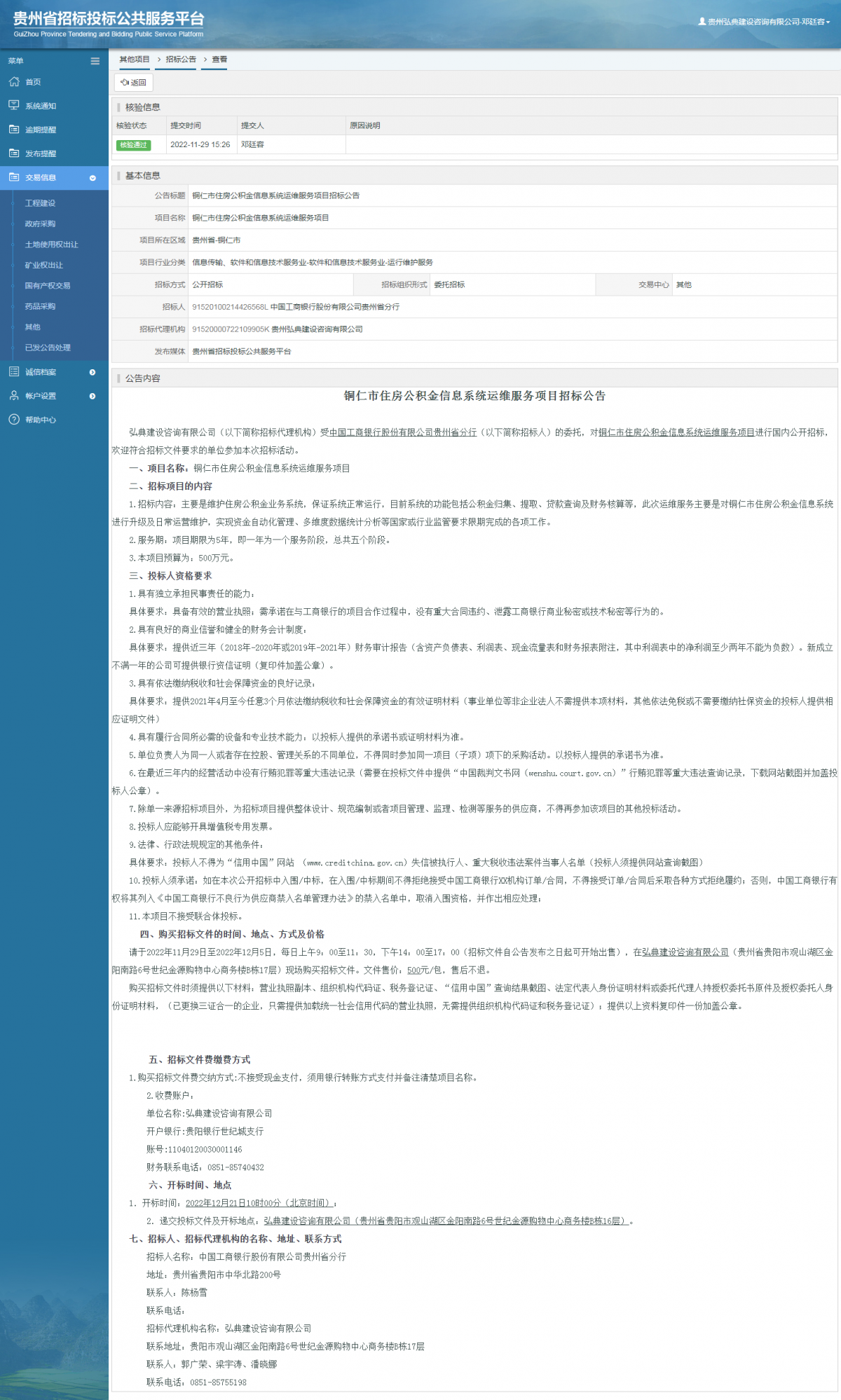Click the 其他项目 breadcrumb
The height and width of the screenshot is (1400, 841).
(x=135, y=60)
